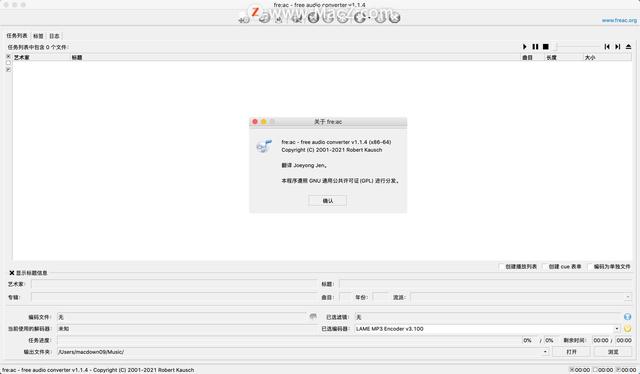Viewport: 640px width, 374px height.
Task: Toggle the first status bar time checkbox
Action: (572, 370)
